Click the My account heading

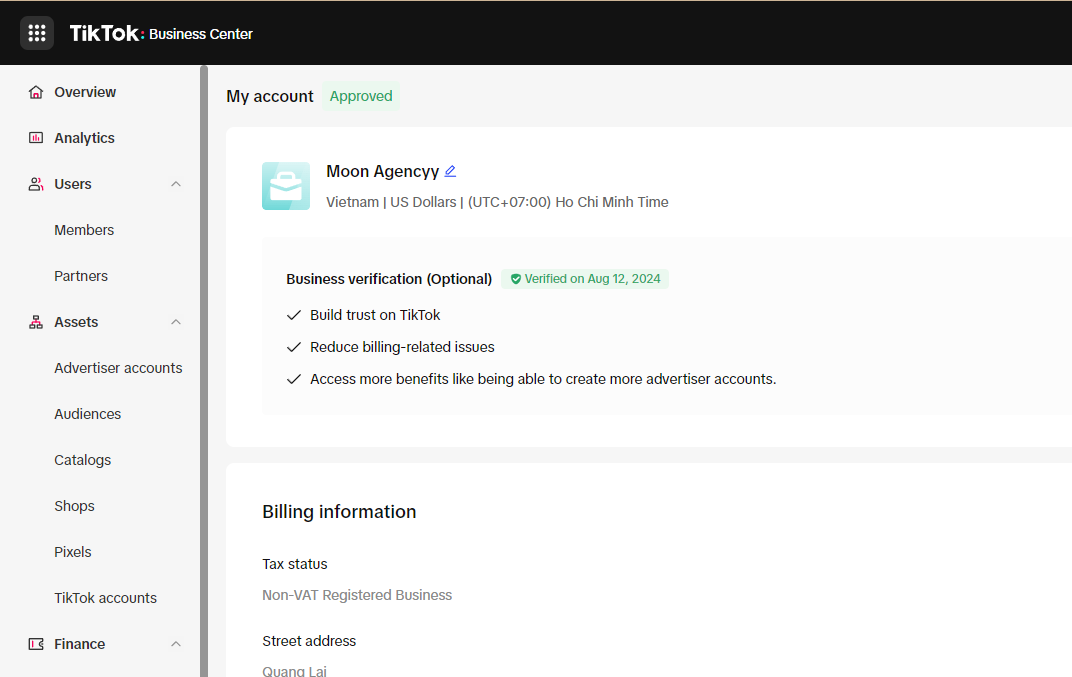[269, 96]
